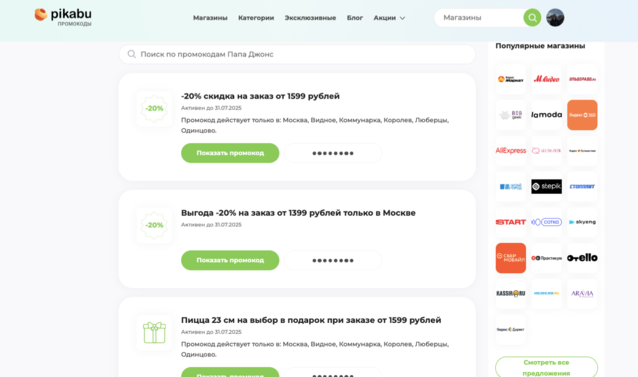The image size is (638, 377).
Task: Expand the Акции dropdown
Action: tap(389, 18)
